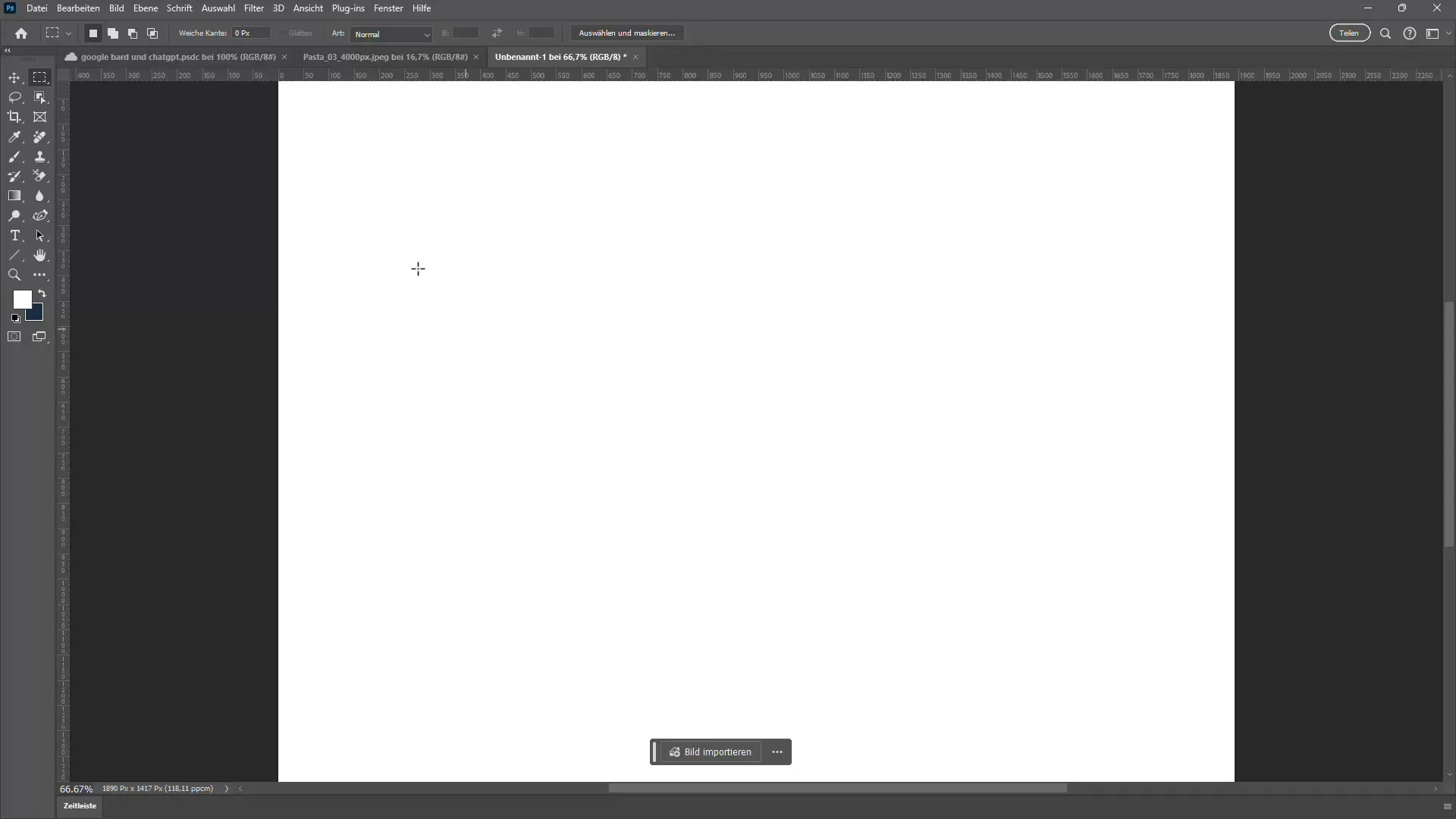1456x819 pixels.
Task: Select the Hand tool
Action: click(39, 256)
